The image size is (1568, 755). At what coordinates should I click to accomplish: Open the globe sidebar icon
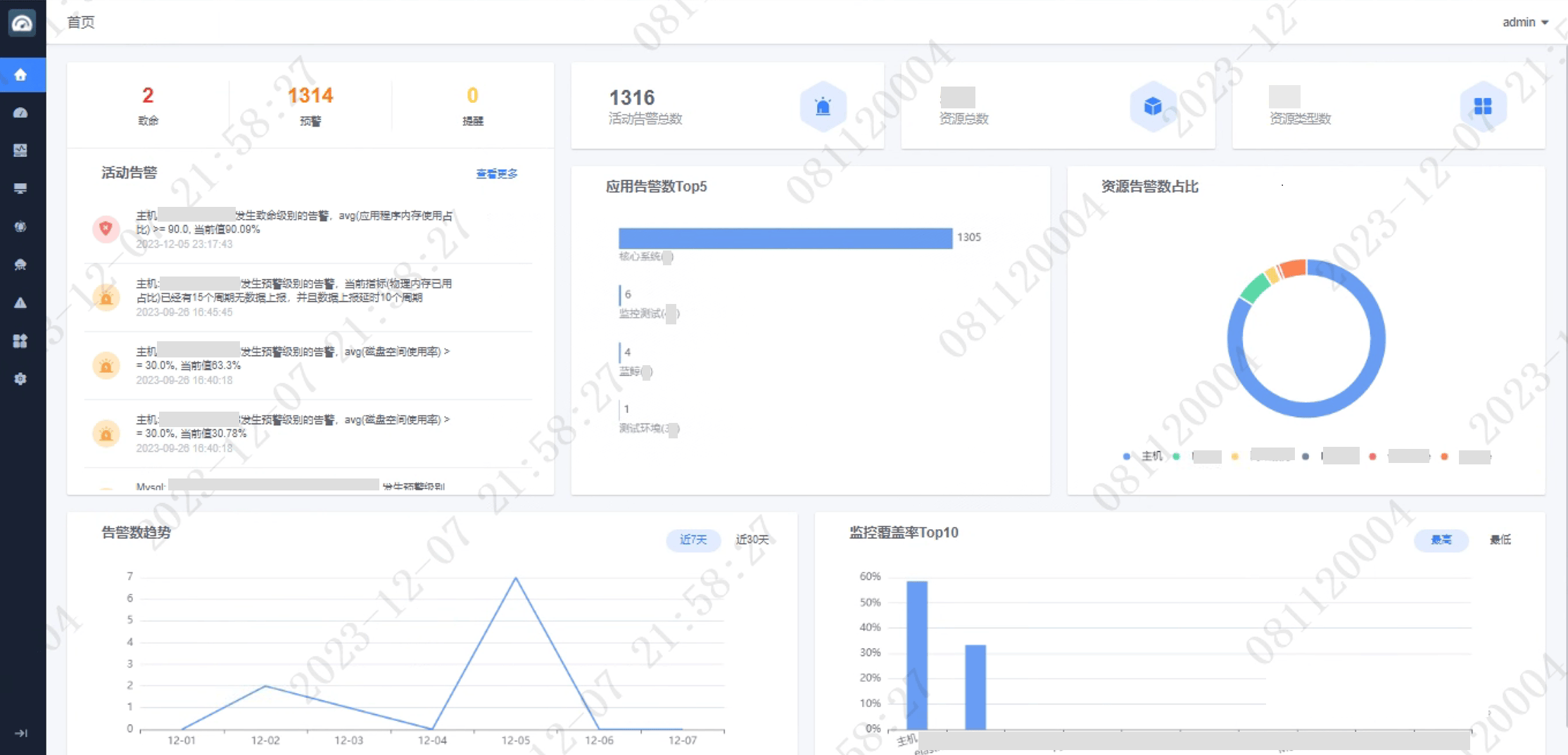coord(20,227)
